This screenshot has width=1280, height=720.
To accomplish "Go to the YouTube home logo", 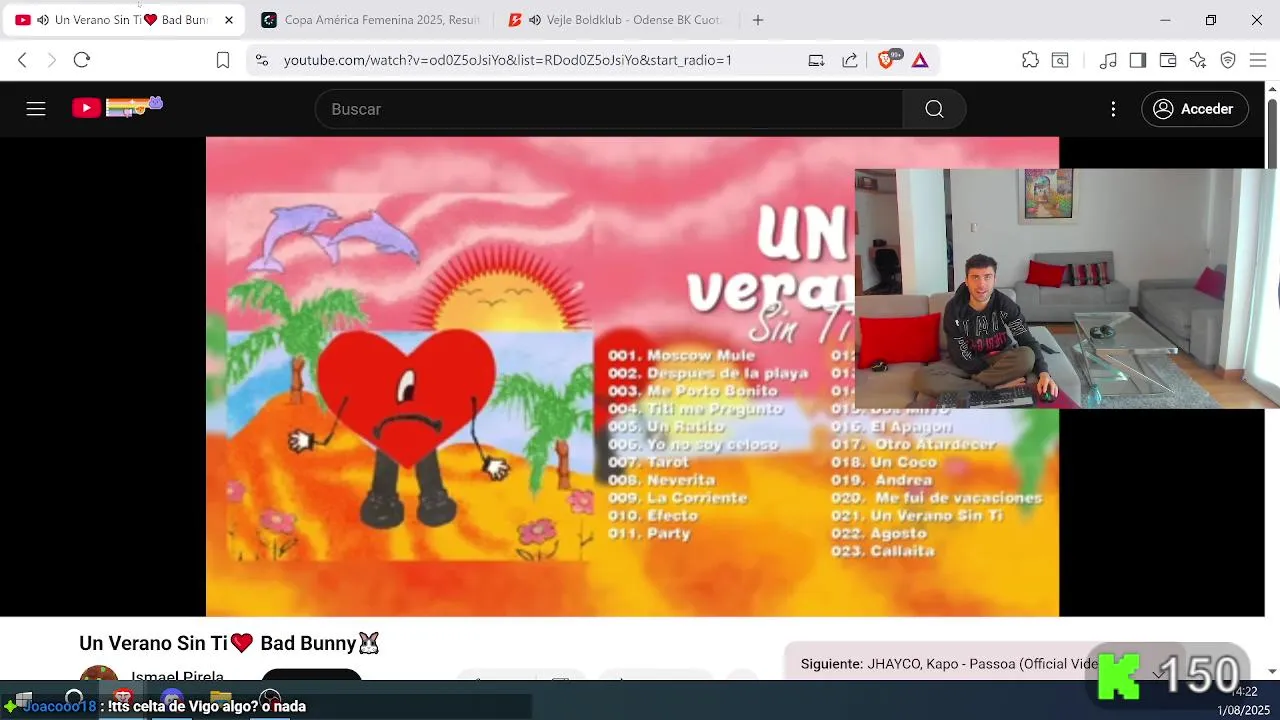I will click(117, 107).
